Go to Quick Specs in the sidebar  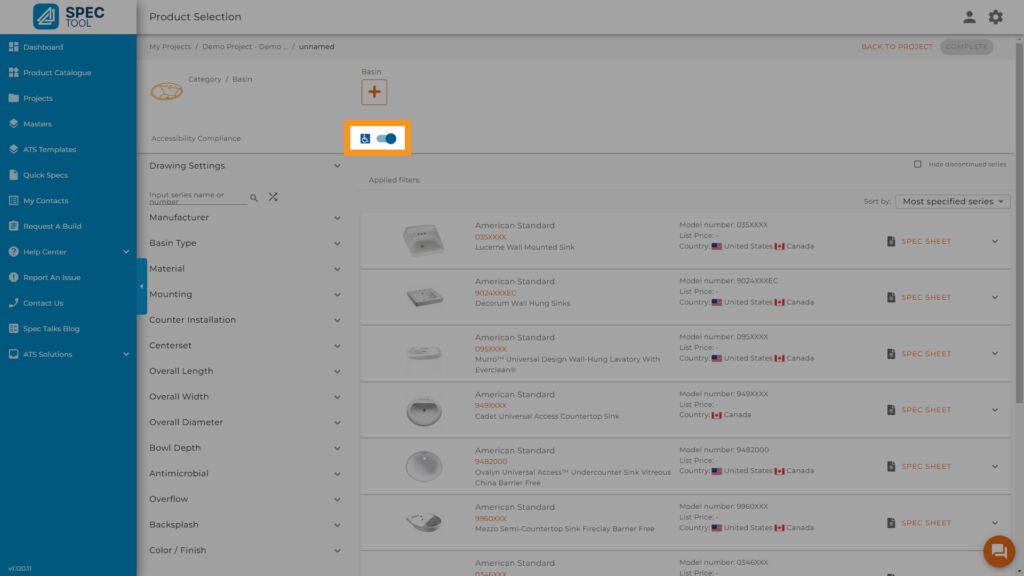[x=46, y=175]
